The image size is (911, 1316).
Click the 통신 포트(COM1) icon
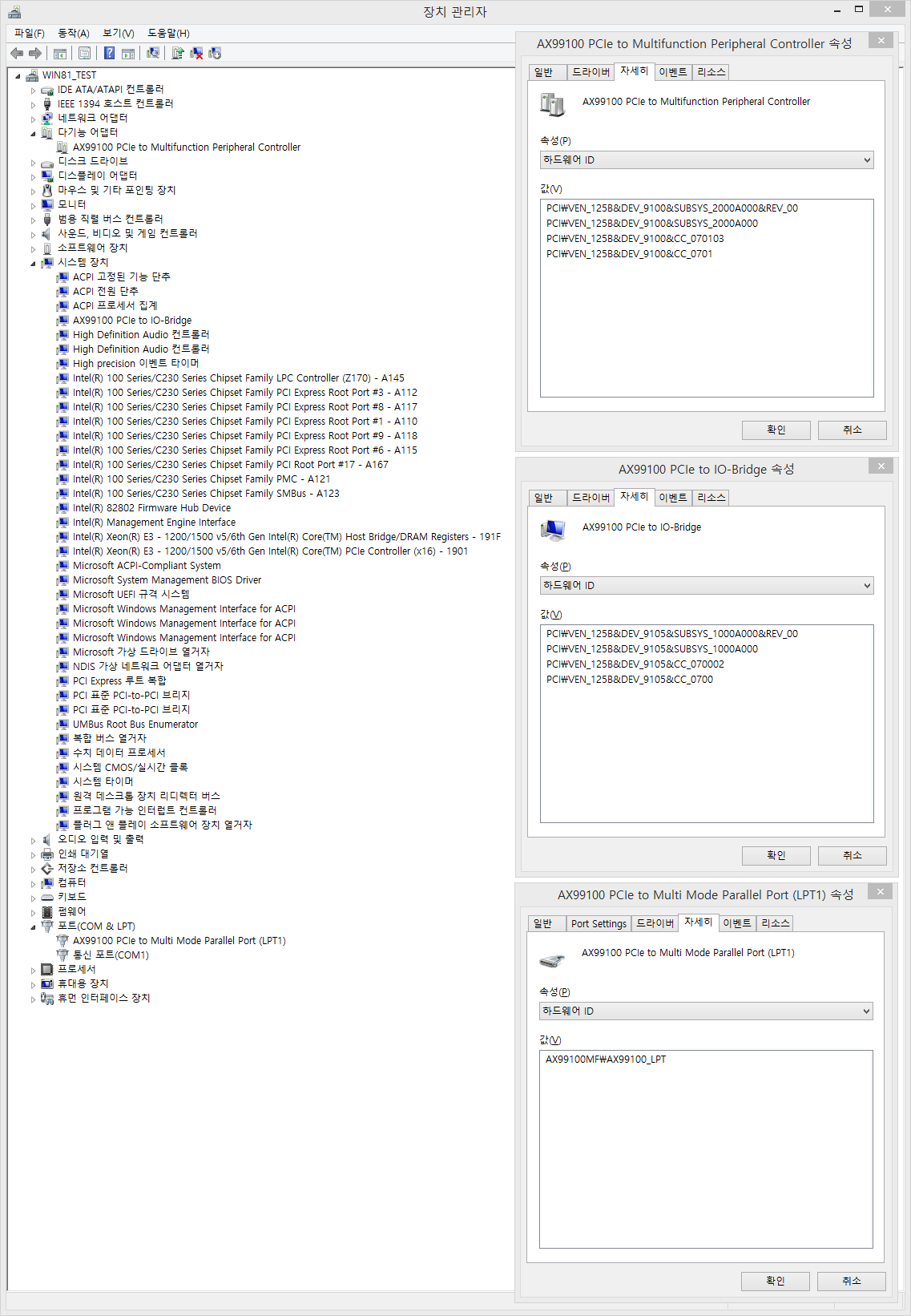(62, 955)
